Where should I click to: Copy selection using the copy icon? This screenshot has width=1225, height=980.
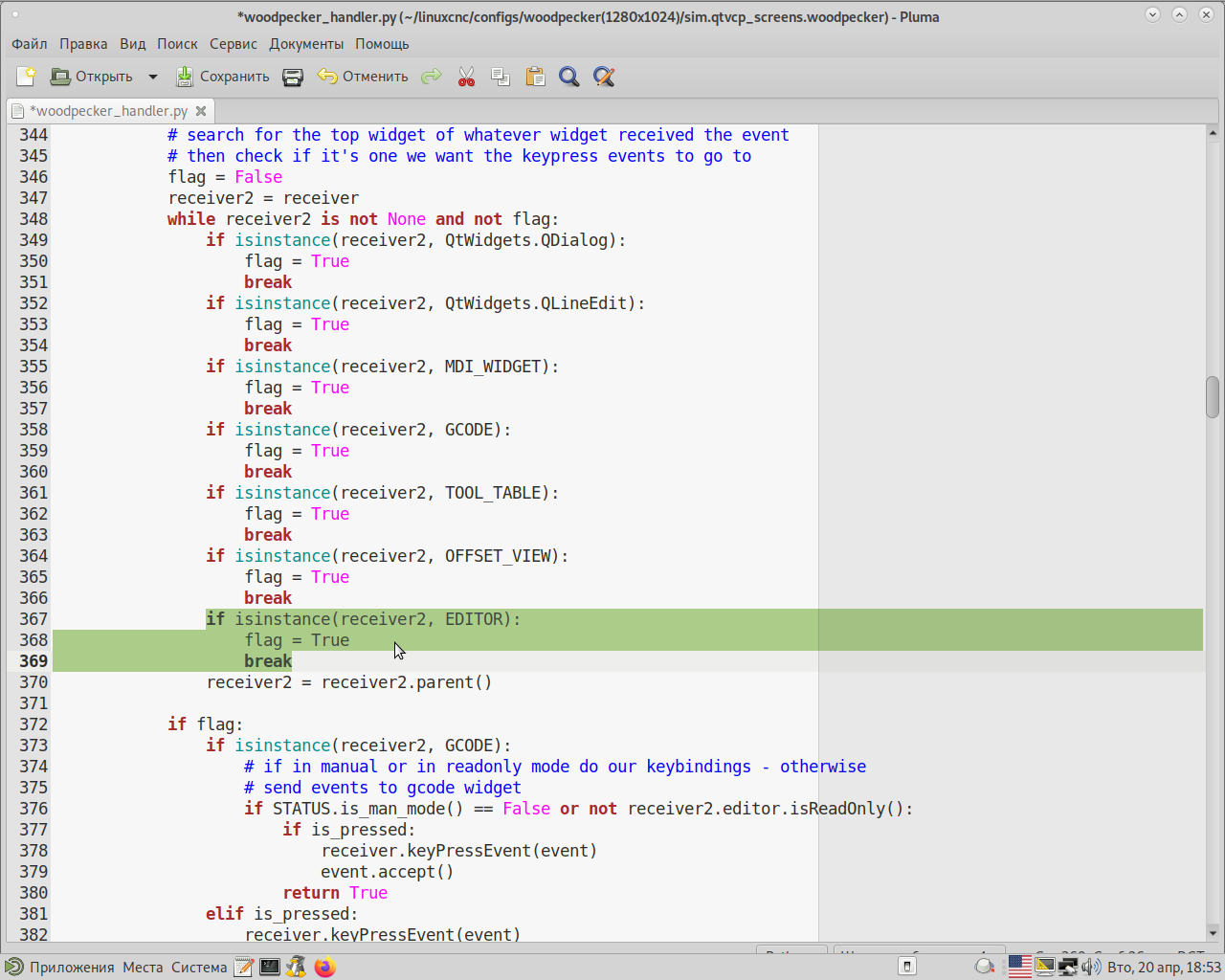pos(501,77)
